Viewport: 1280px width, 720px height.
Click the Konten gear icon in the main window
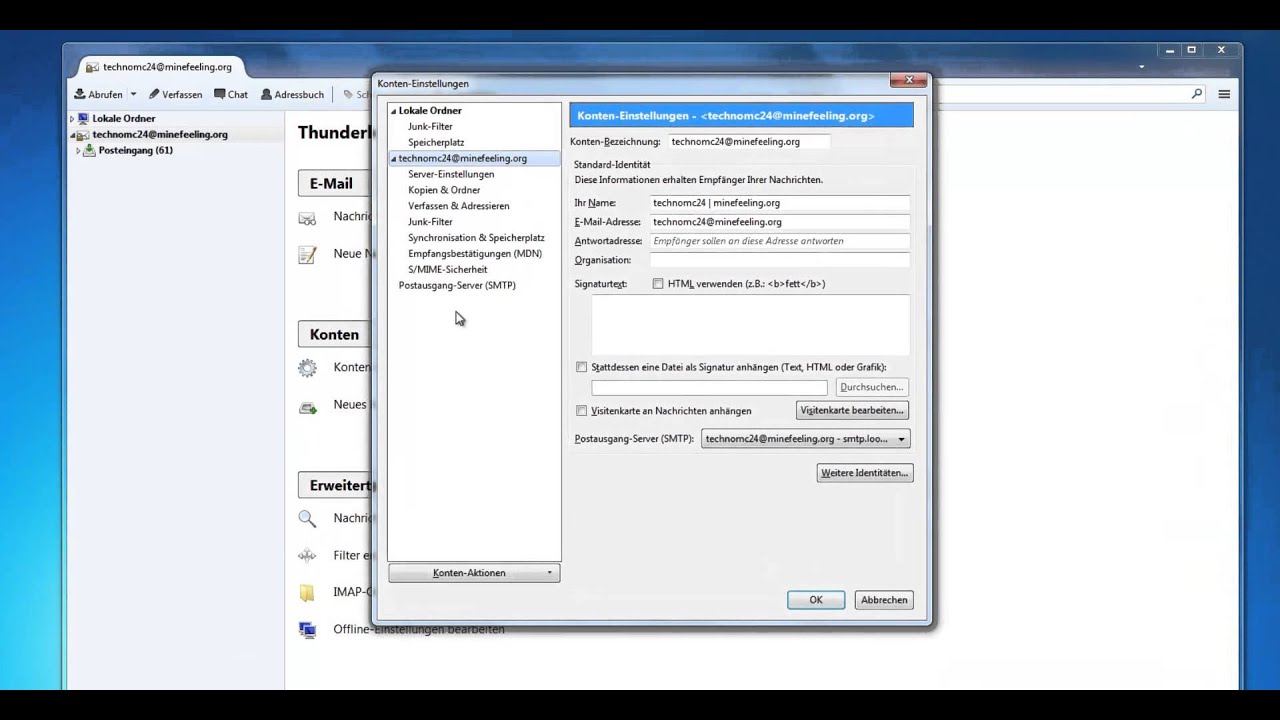point(308,368)
